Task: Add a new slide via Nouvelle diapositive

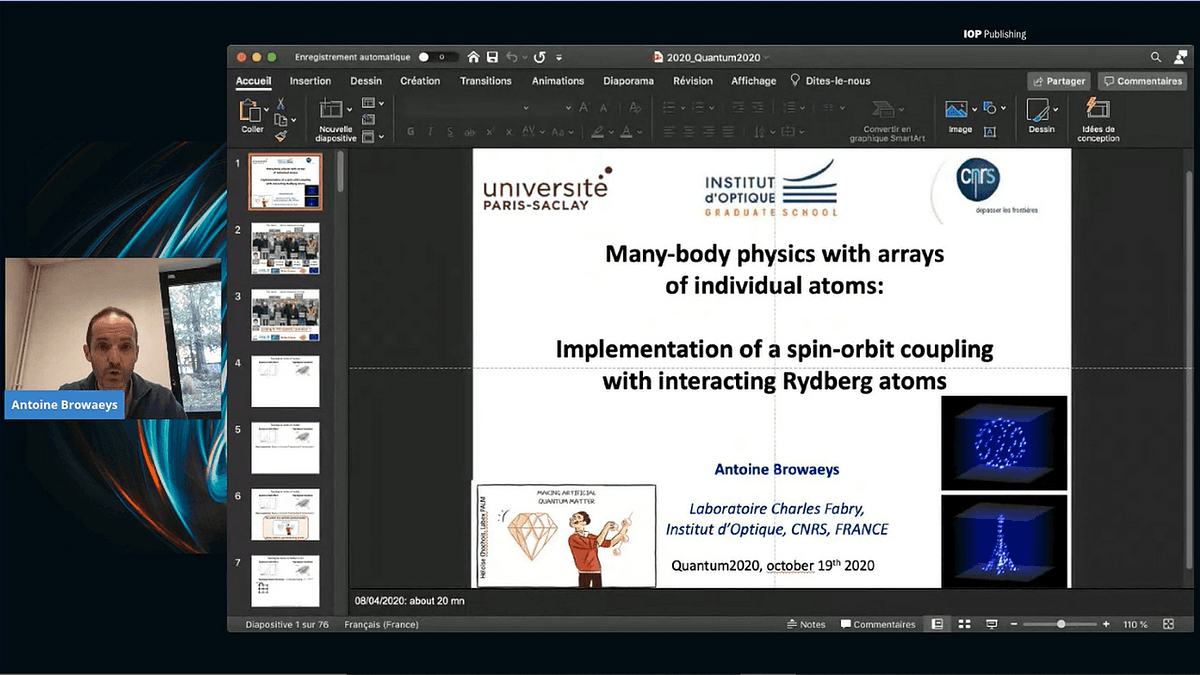Action: click(331, 108)
